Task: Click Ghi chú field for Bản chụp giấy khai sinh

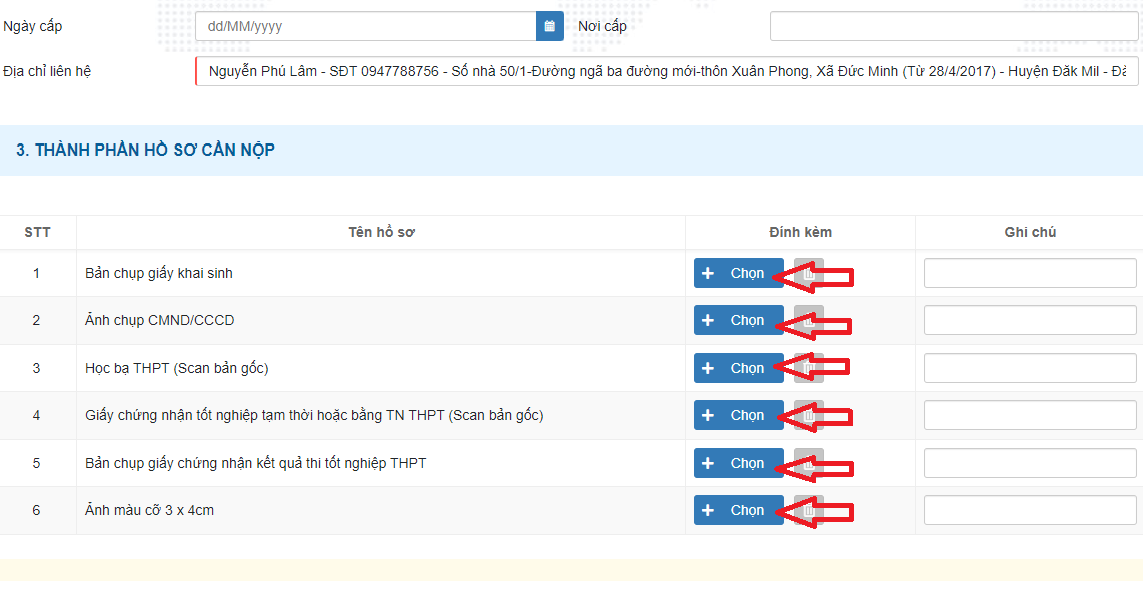Action: (x=1030, y=273)
